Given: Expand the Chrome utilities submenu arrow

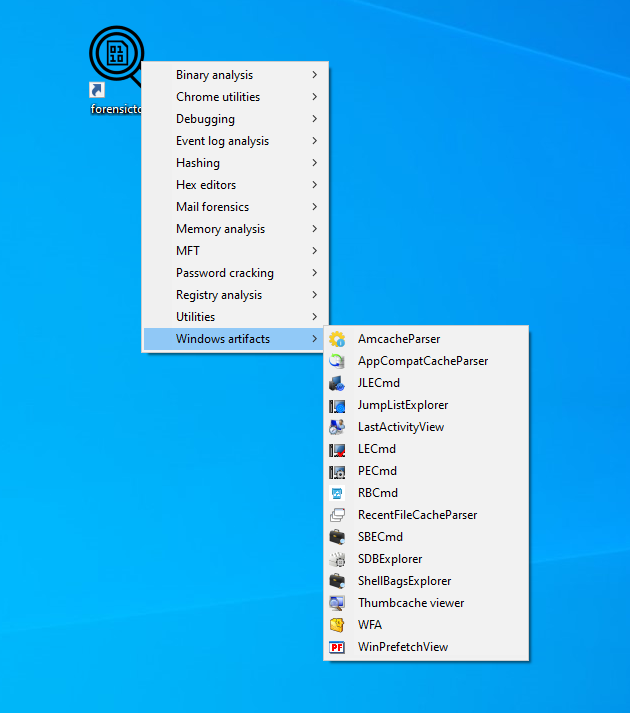Looking at the screenshot, I should click(315, 96).
